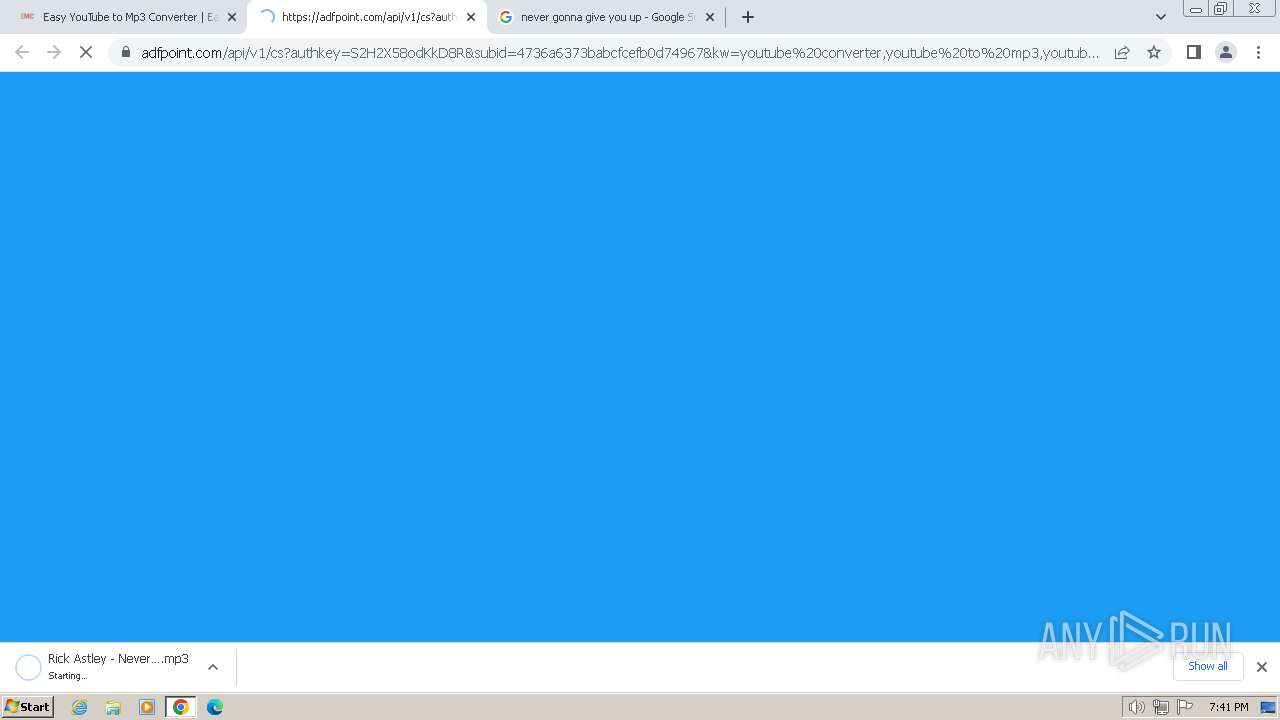This screenshot has height=720, width=1280.
Task: Open Chrome three-dot menu
Action: (x=1259, y=52)
